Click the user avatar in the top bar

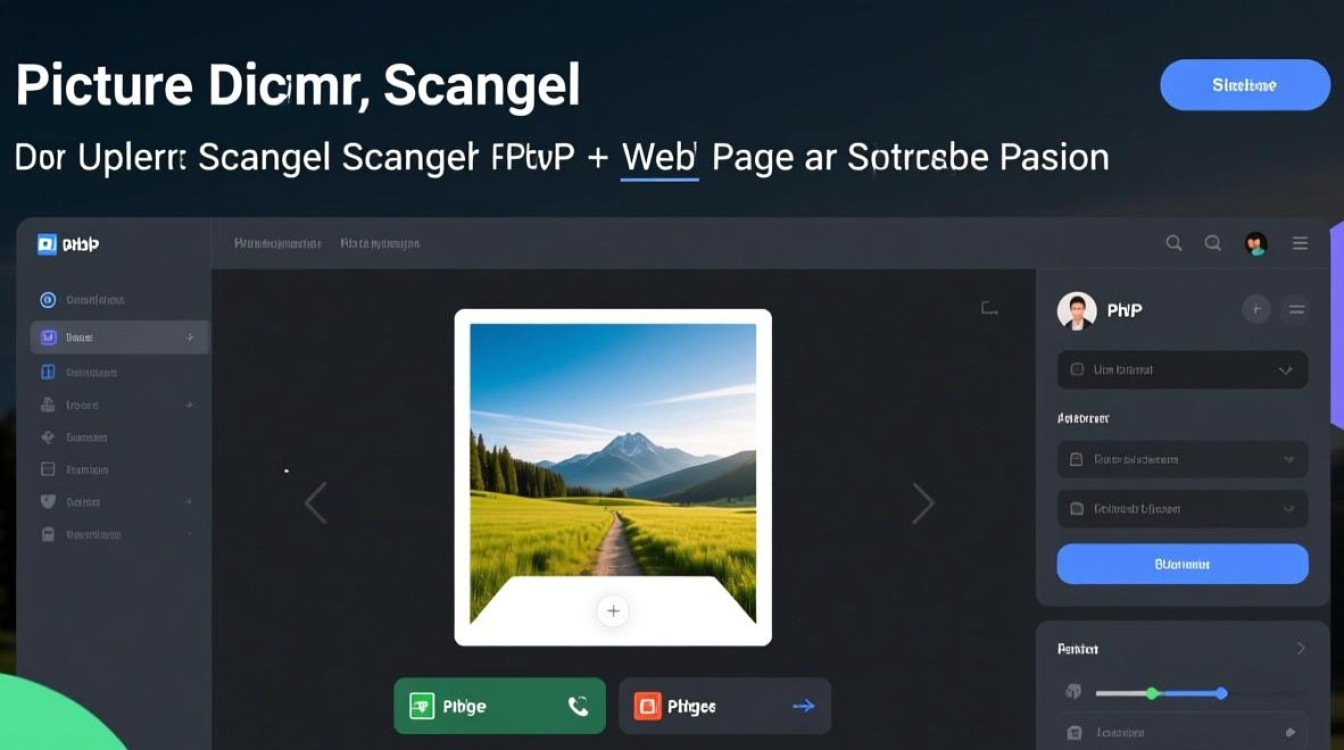1256,243
